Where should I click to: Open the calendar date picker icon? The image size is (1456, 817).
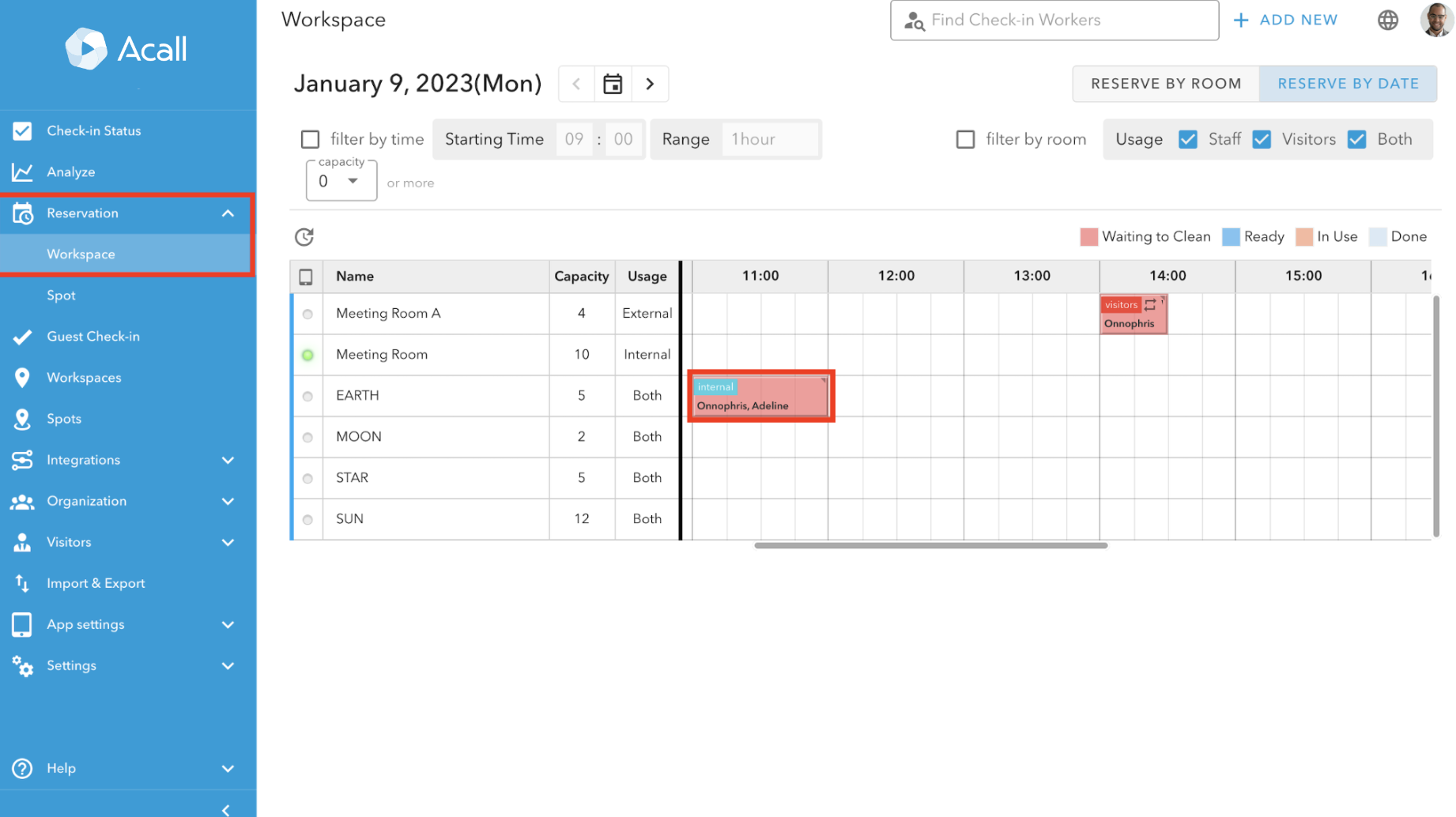click(613, 84)
